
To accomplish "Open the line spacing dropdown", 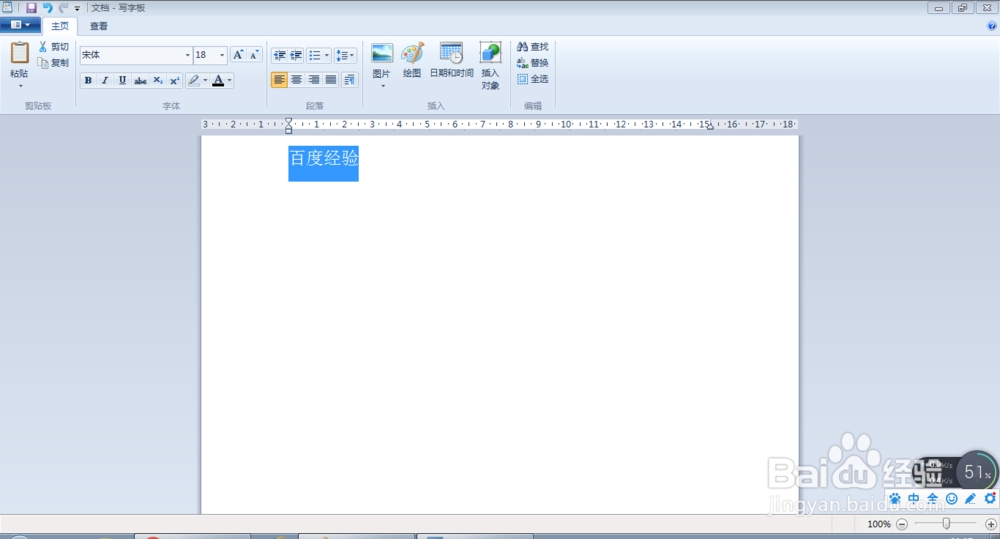I will (345, 55).
